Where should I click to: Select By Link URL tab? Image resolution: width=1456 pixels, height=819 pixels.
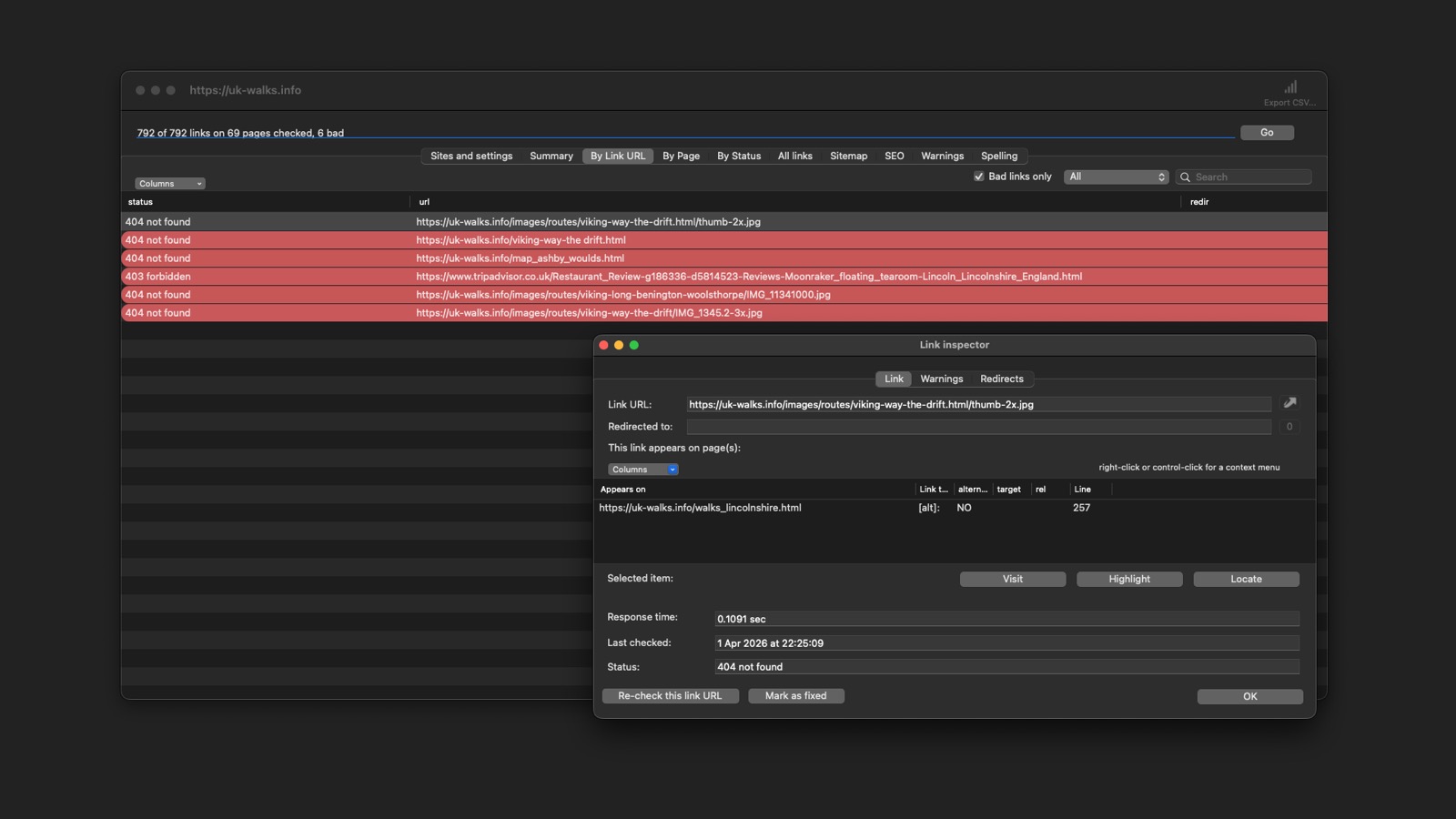coord(618,156)
